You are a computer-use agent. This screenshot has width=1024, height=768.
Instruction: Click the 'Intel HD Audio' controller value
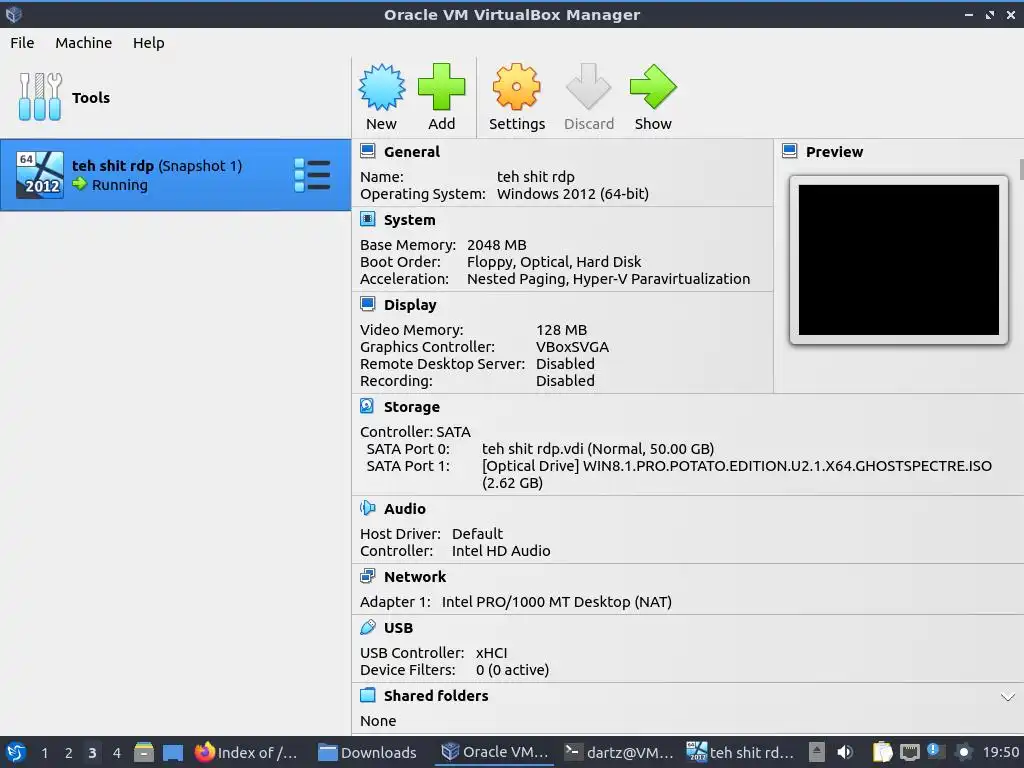(x=501, y=551)
